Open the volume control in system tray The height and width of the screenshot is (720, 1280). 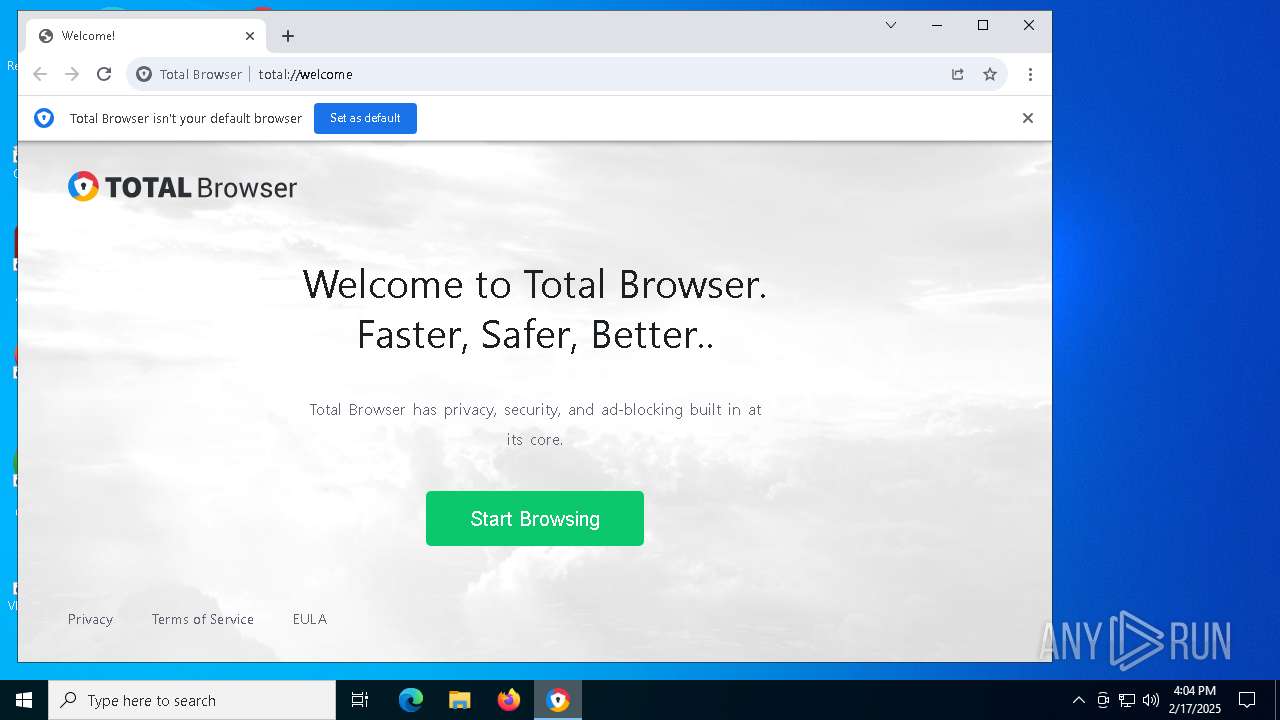pos(1151,700)
